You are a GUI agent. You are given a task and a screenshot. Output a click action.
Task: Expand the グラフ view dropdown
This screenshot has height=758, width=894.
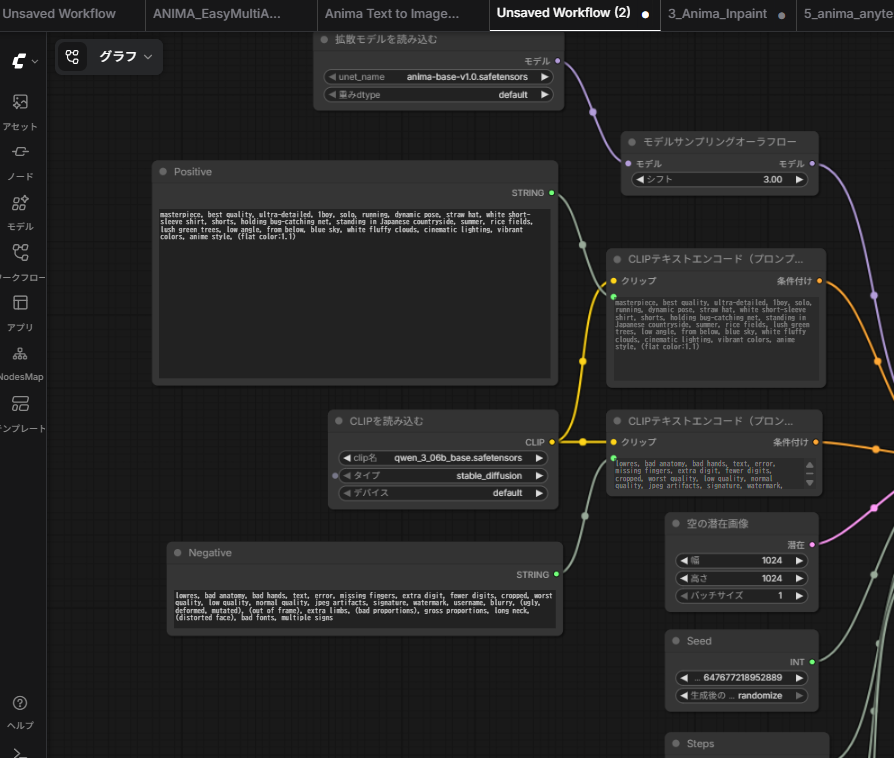[x=126, y=56]
